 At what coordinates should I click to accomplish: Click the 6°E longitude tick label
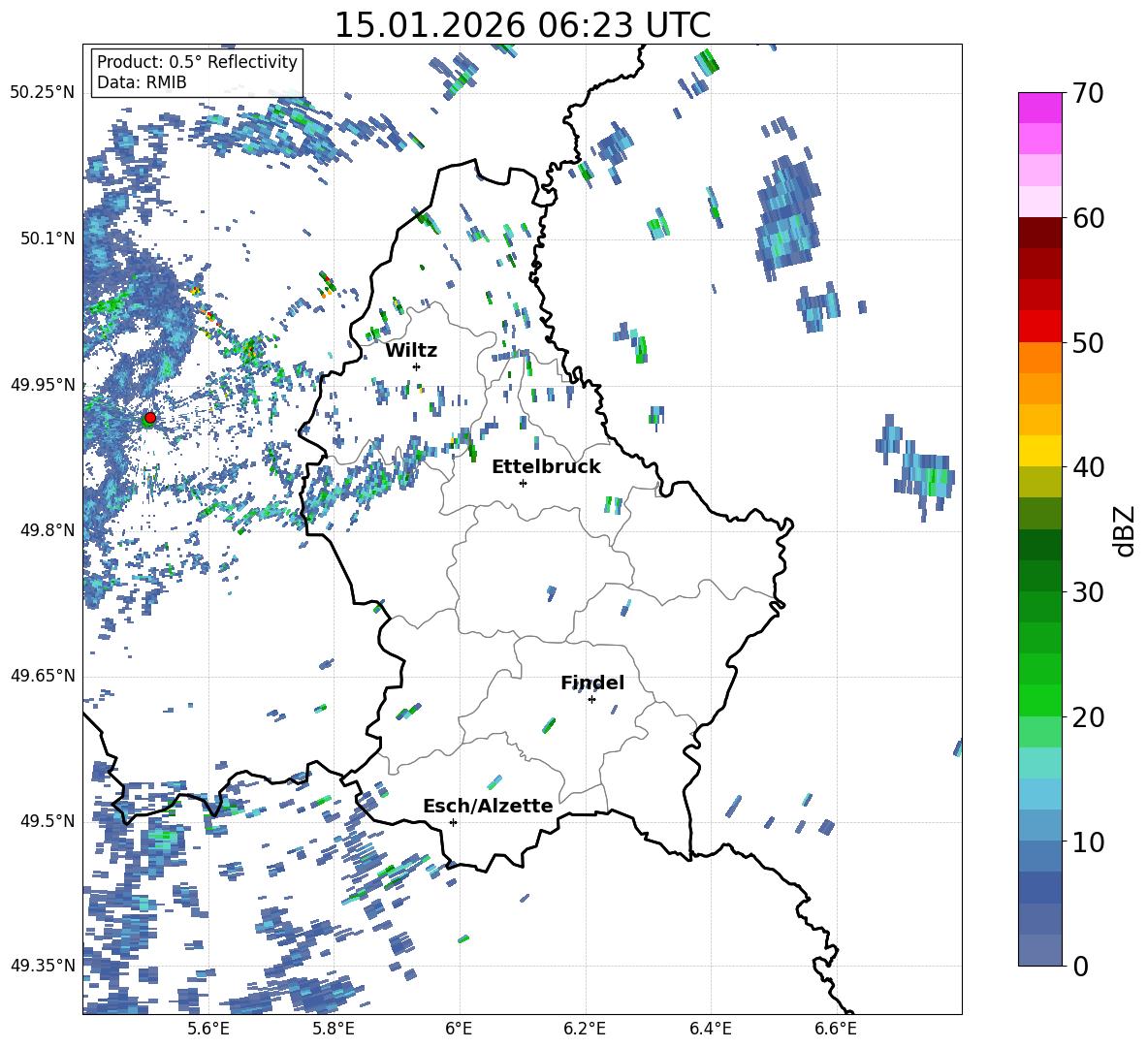[459, 1029]
